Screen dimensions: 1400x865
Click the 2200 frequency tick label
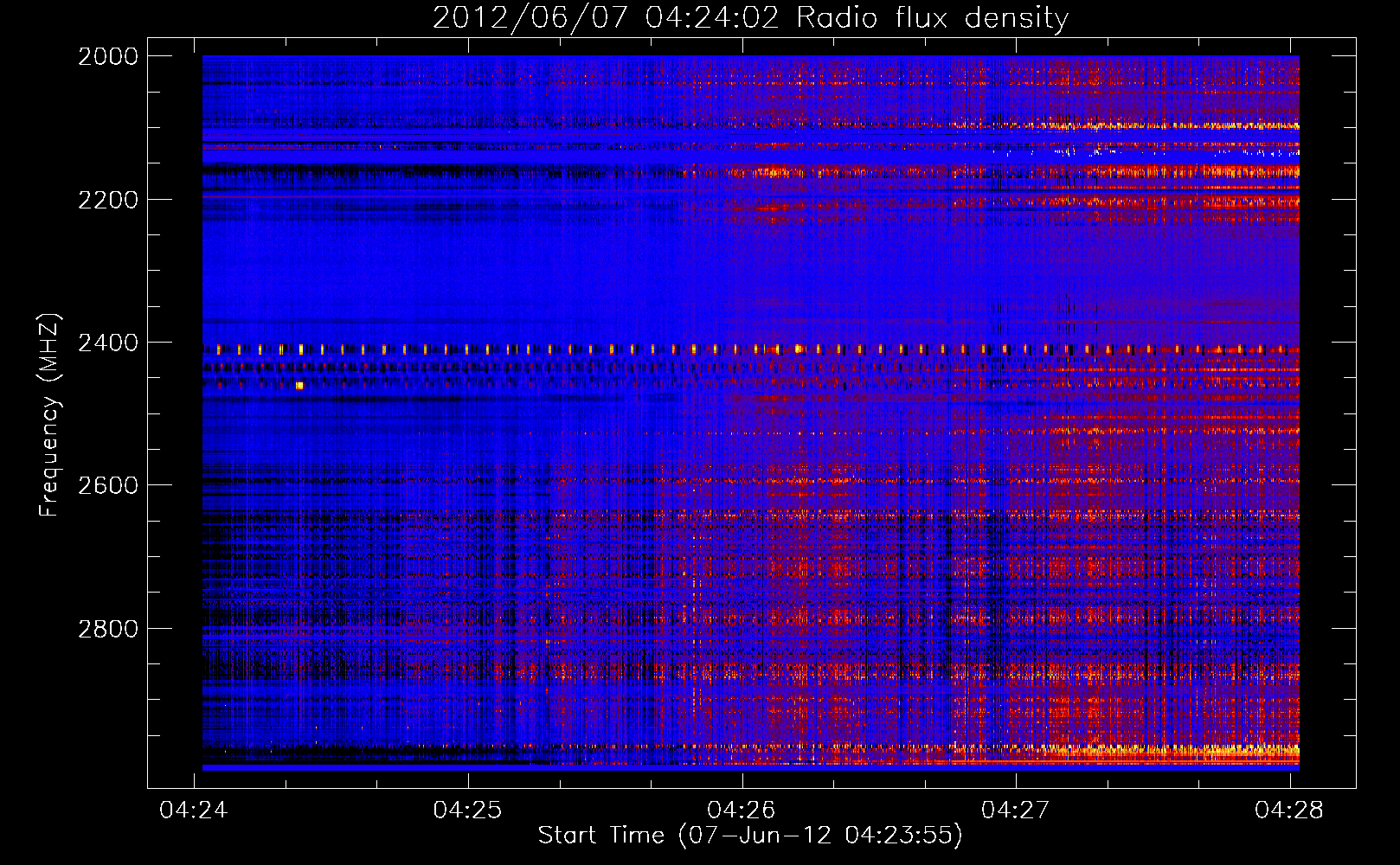click(108, 200)
